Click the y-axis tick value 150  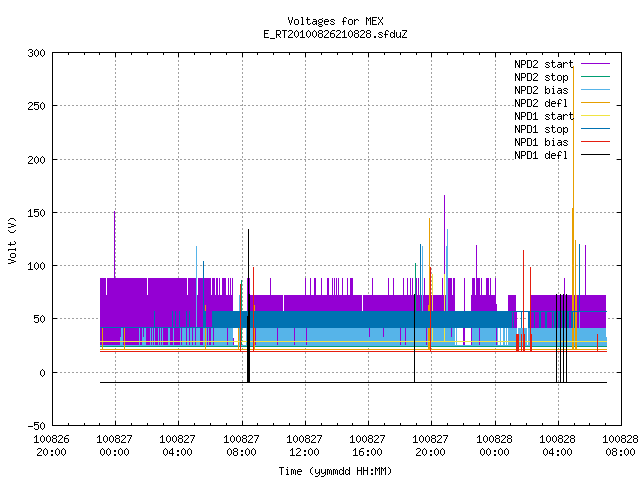[36, 213]
